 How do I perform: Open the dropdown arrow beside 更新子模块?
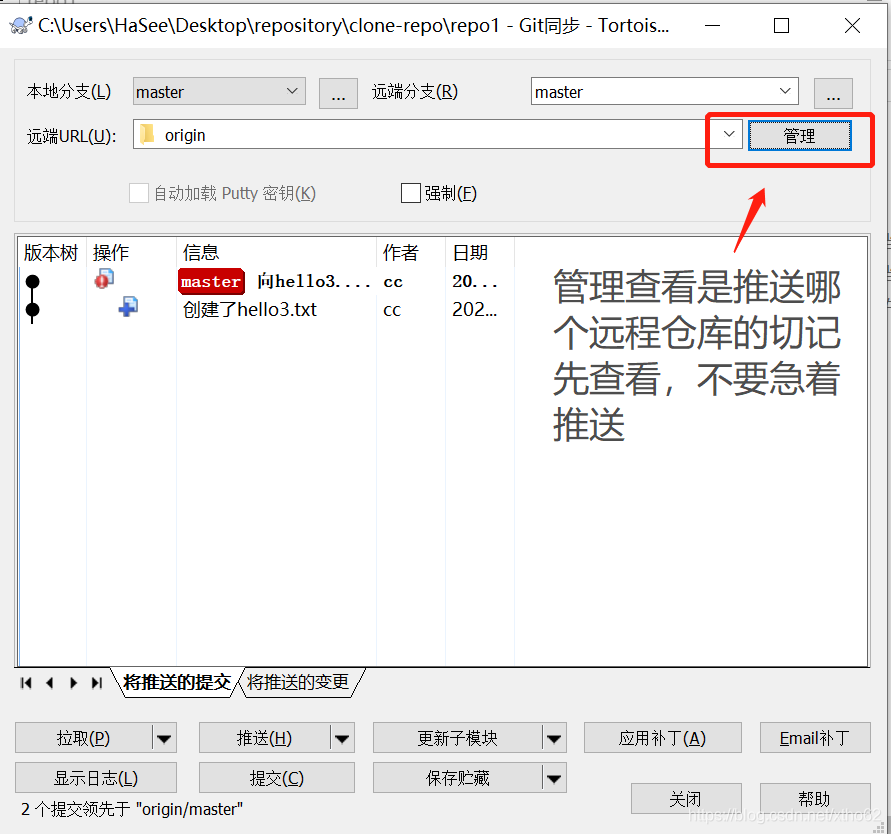coord(554,739)
